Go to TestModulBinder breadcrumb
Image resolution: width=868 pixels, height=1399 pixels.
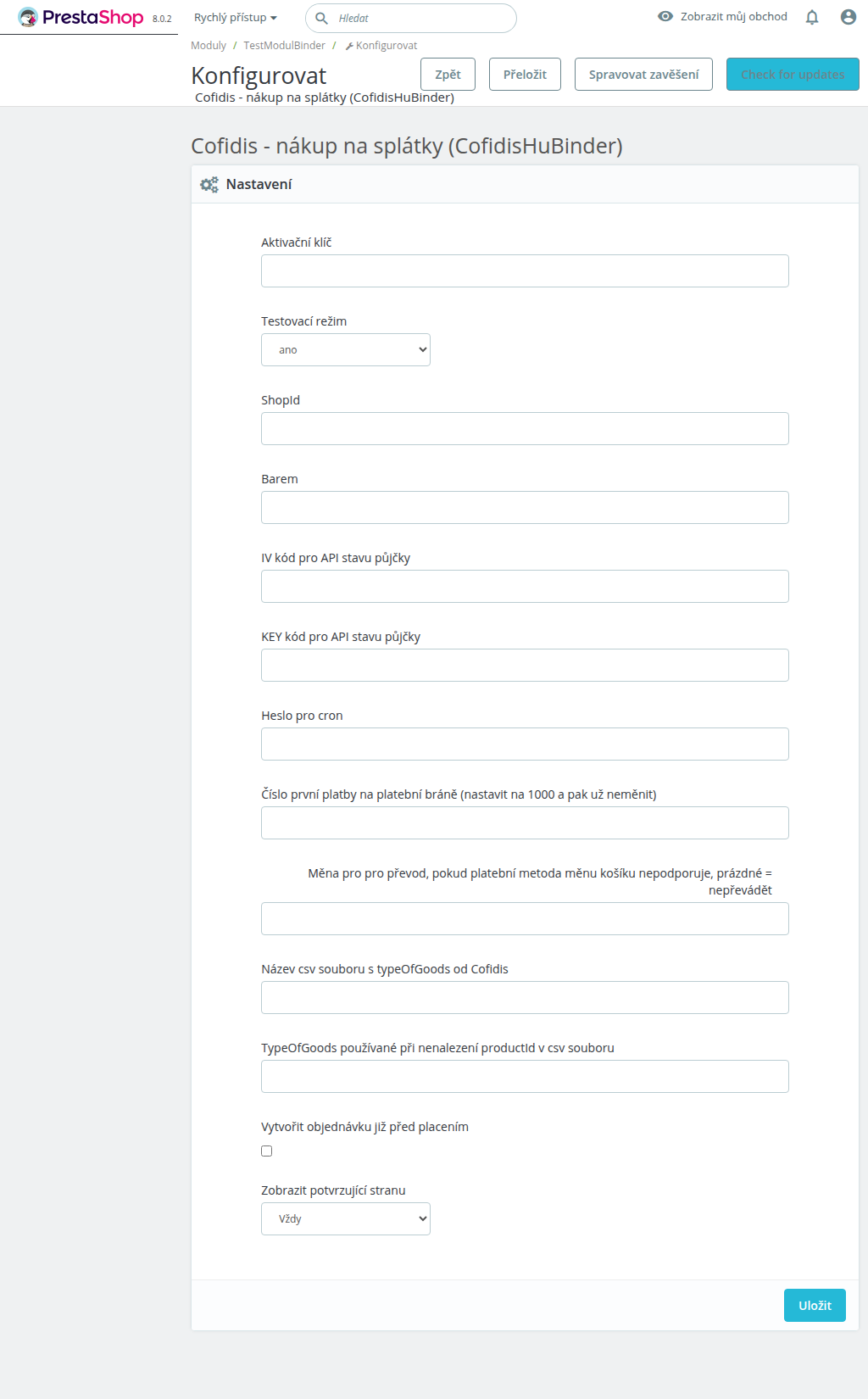tap(284, 46)
